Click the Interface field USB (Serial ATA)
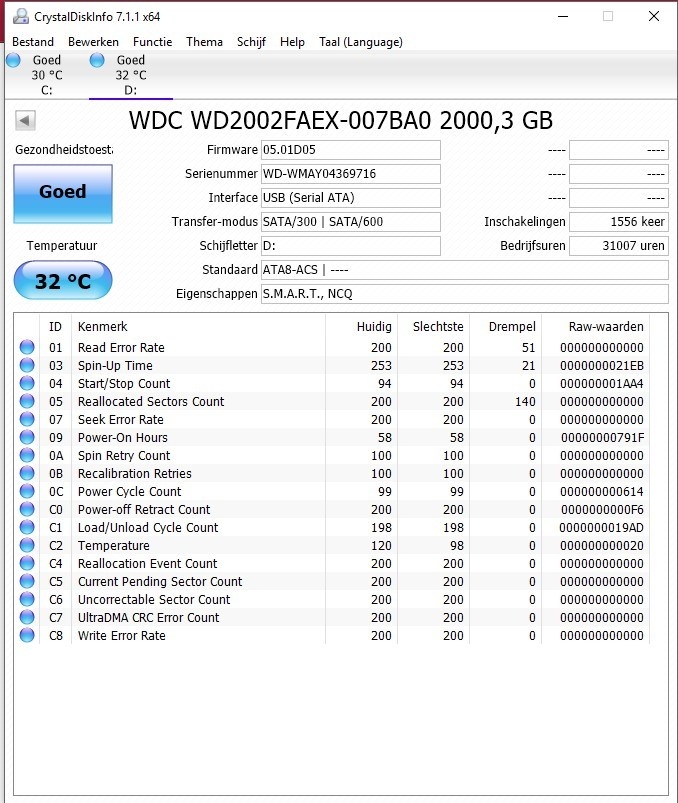This screenshot has height=803, width=678. click(351, 198)
